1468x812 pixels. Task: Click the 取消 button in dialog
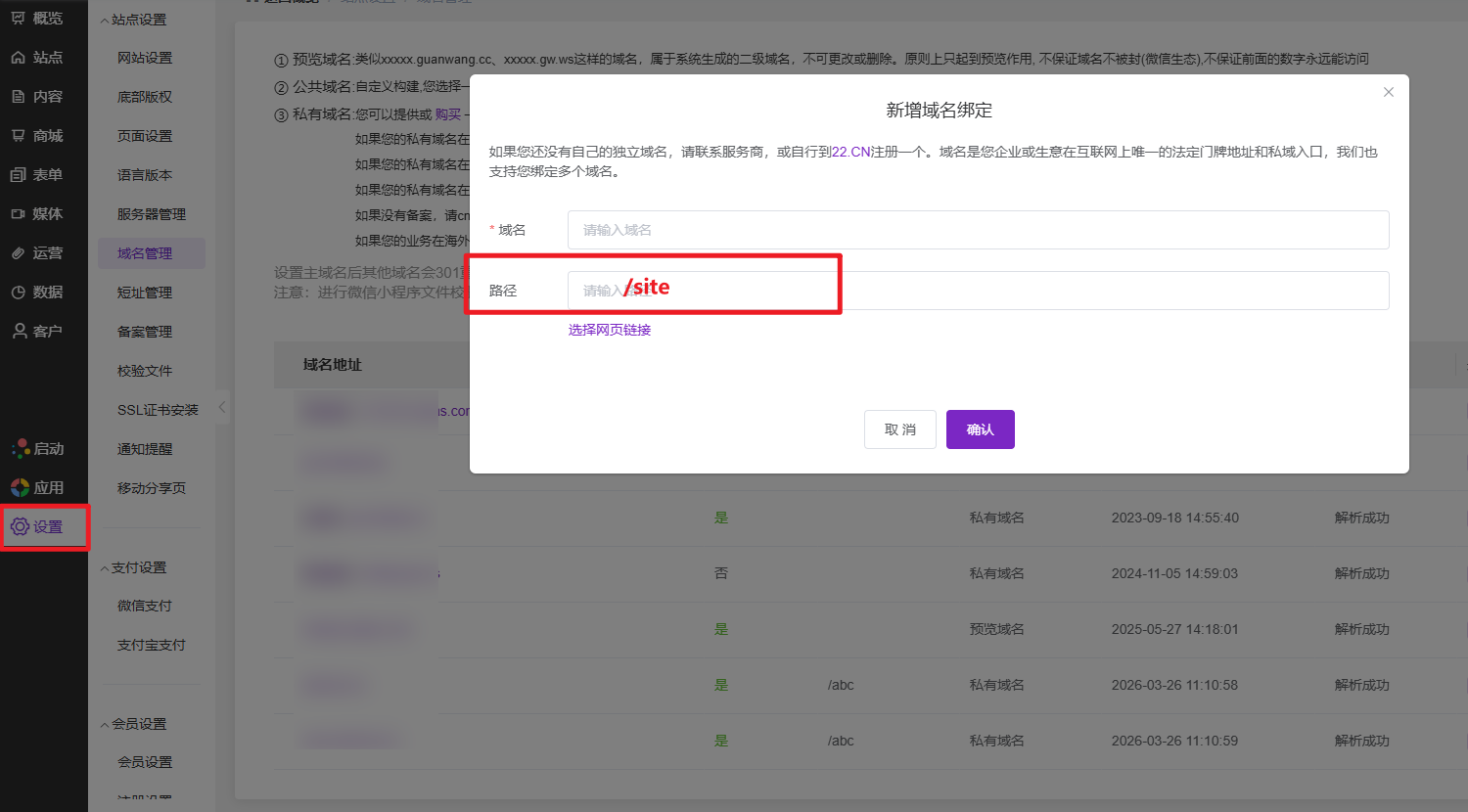pyautogui.click(x=899, y=429)
